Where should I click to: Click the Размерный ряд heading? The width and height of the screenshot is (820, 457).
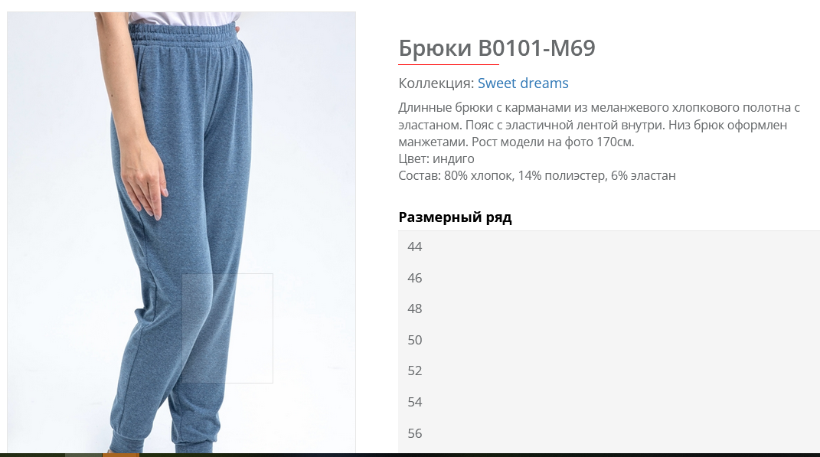point(455,217)
